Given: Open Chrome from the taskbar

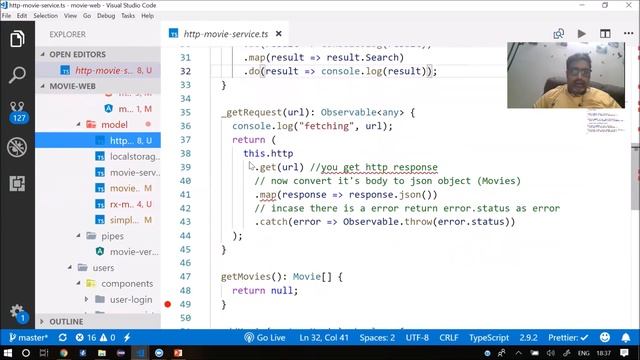Looking at the screenshot, I should tap(64, 353).
